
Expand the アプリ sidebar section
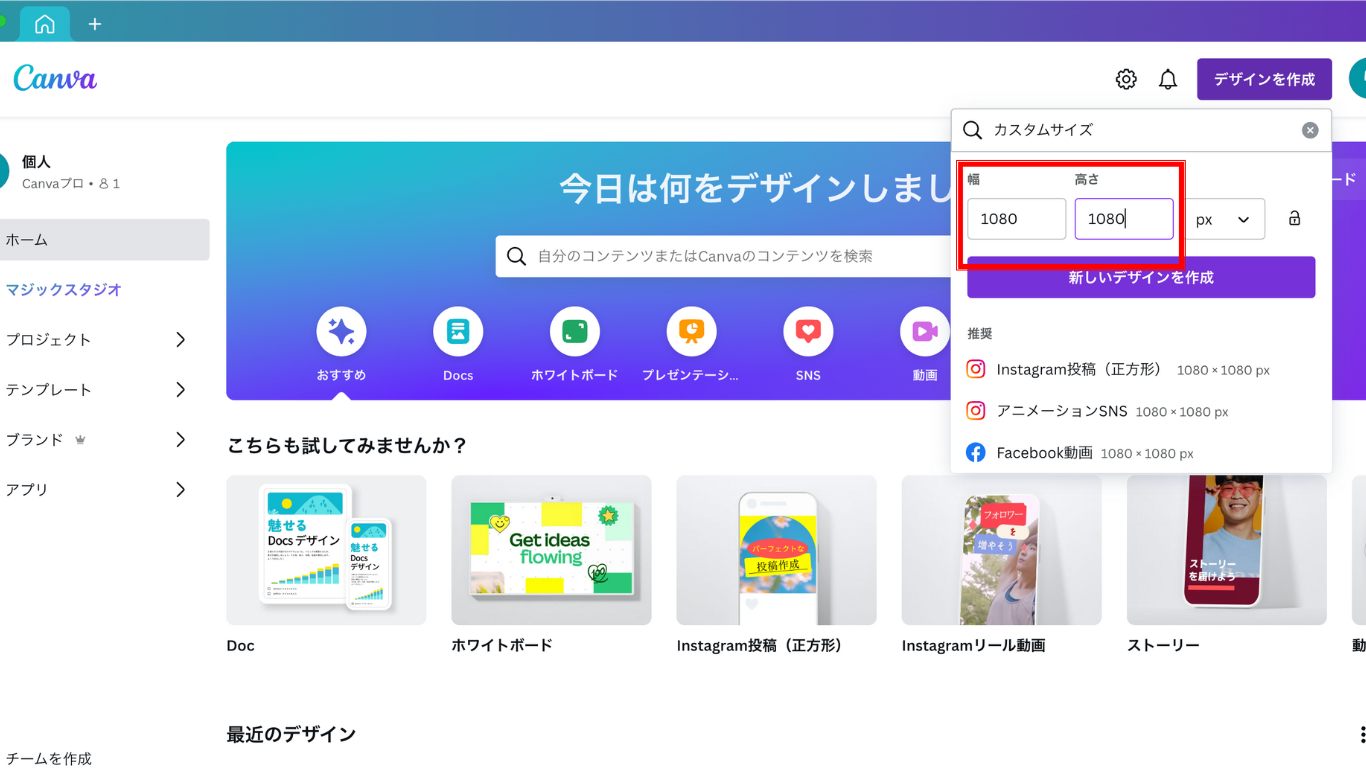pos(180,490)
